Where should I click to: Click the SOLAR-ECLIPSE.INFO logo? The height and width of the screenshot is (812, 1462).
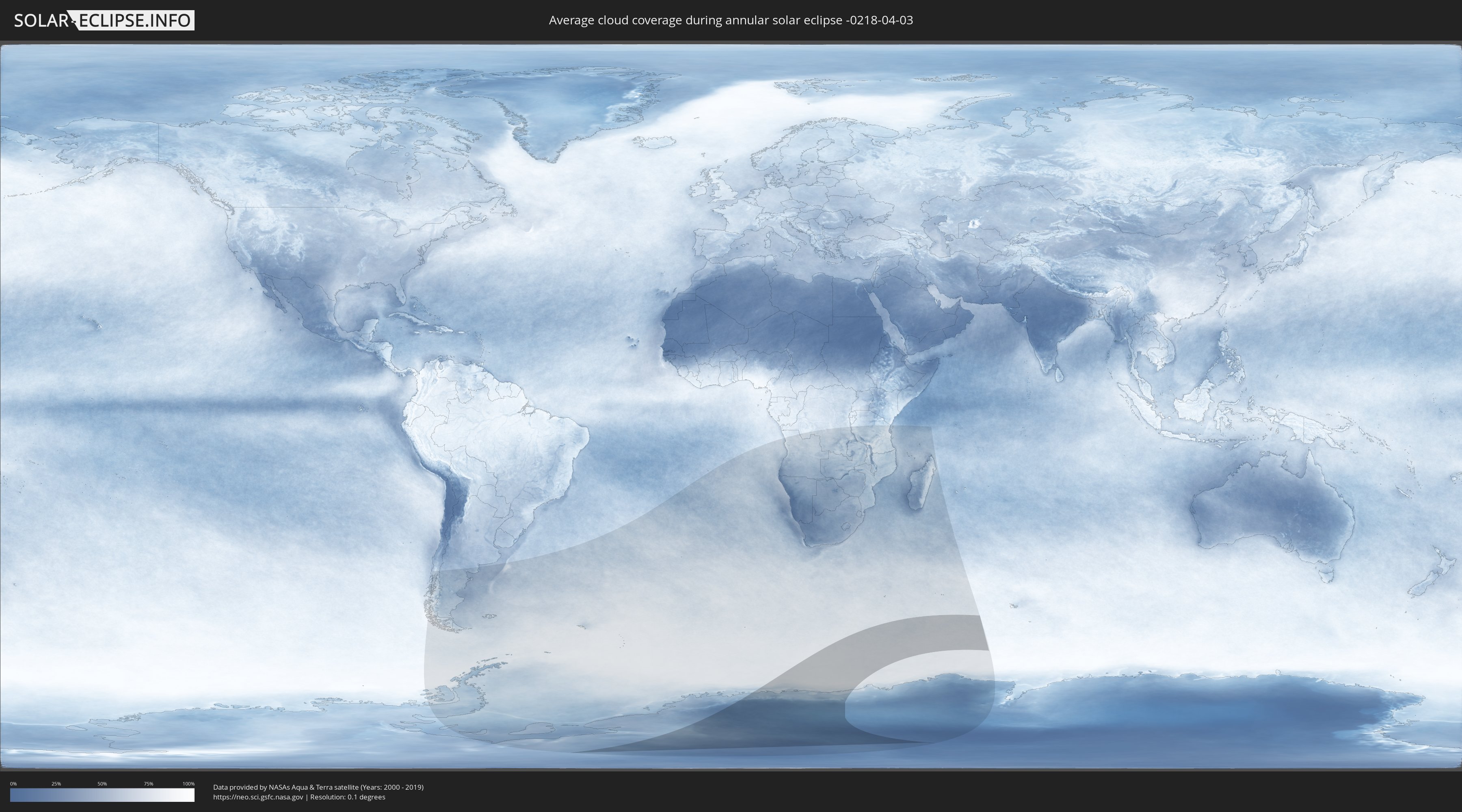(x=104, y=20)
